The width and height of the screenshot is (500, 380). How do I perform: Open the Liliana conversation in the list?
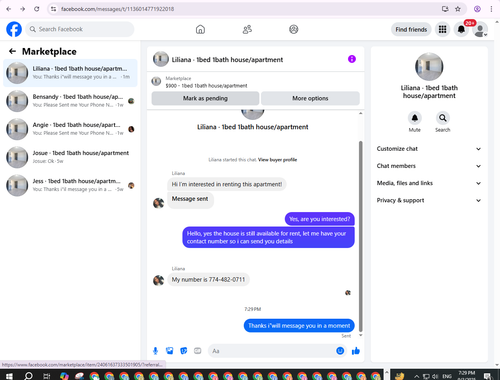(70, 73)
